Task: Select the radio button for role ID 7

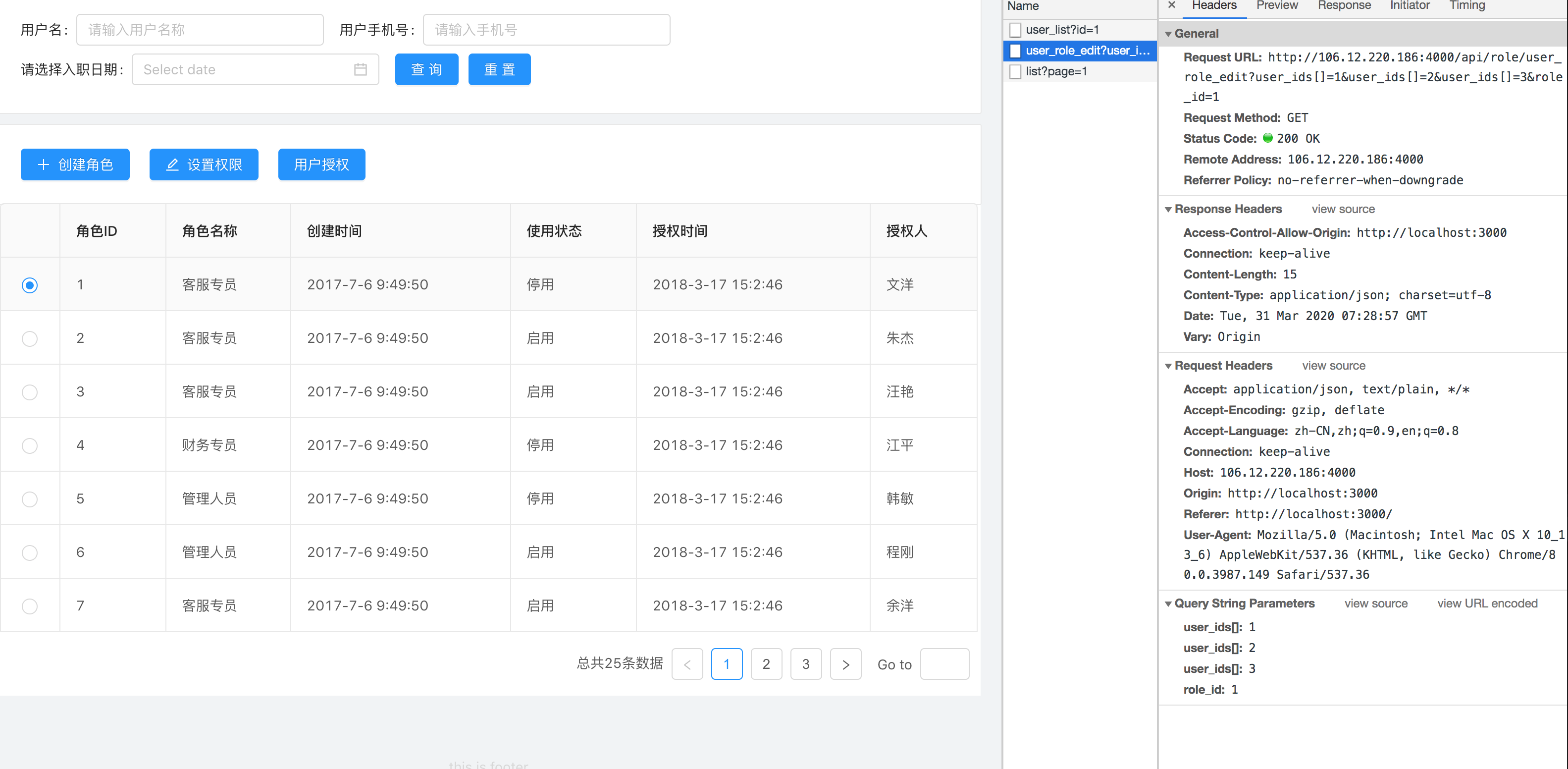Action: click(x=30, y=606)
